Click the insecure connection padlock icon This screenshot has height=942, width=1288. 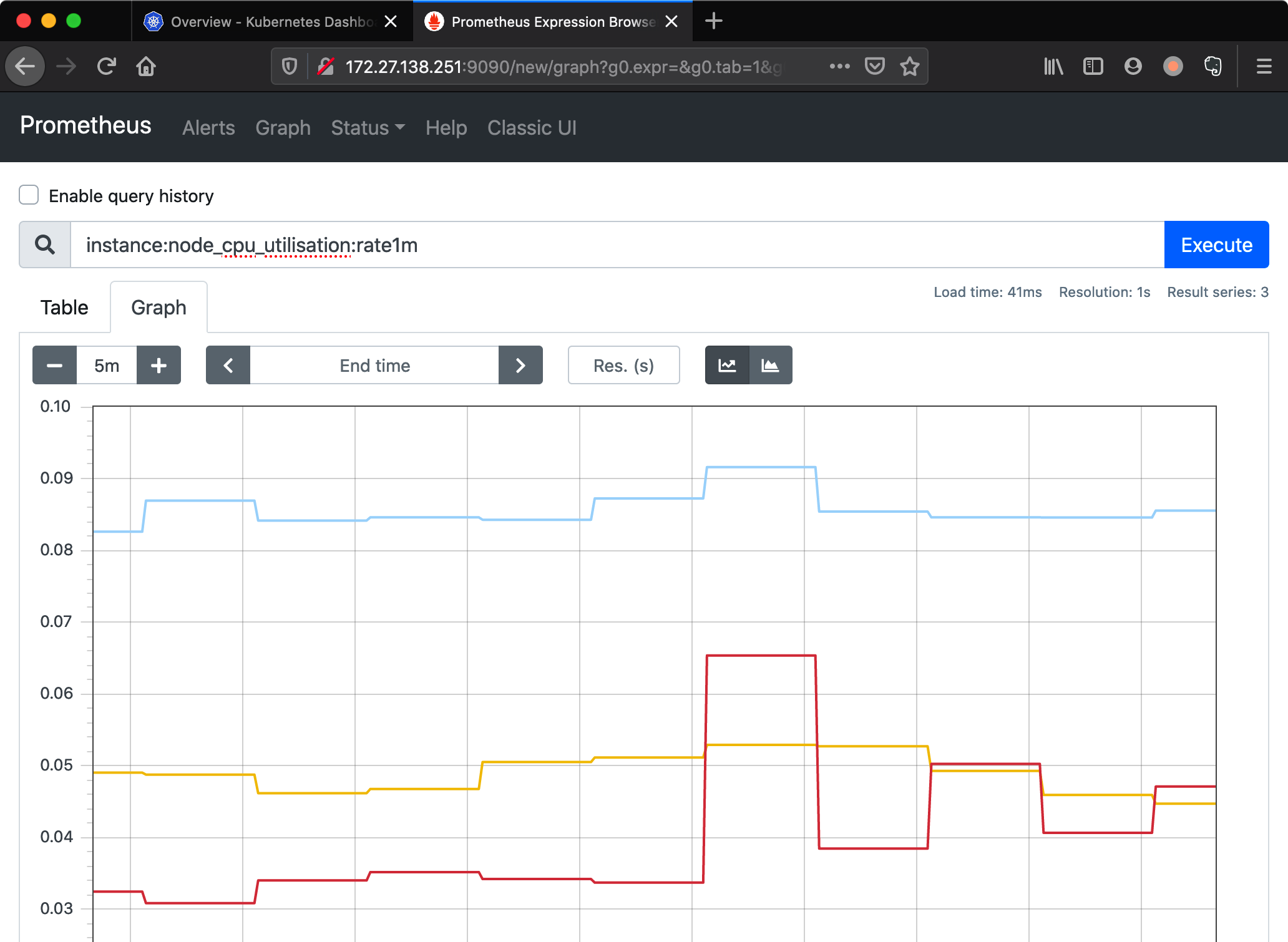326,66
